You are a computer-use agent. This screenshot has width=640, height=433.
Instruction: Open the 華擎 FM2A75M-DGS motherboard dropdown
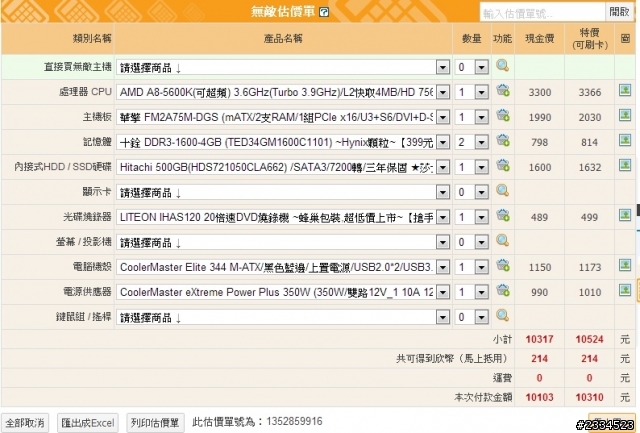(x=283, y=118)
